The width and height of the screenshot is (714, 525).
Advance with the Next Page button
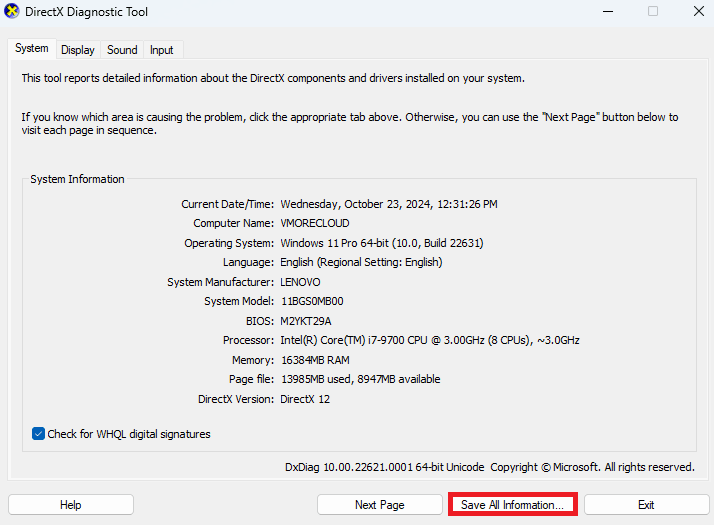point(380,505)
